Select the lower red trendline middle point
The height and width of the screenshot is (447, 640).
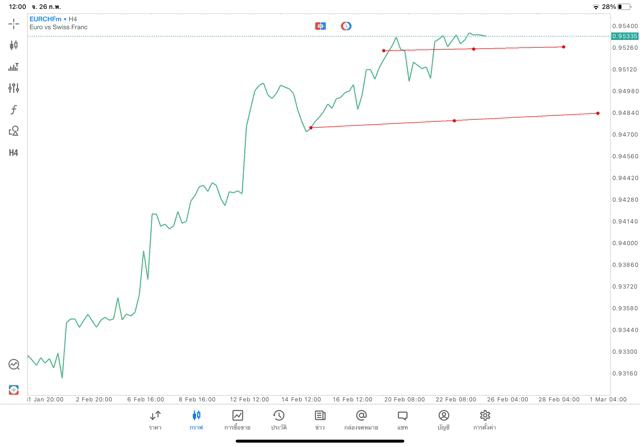click(x=454, y=121)
